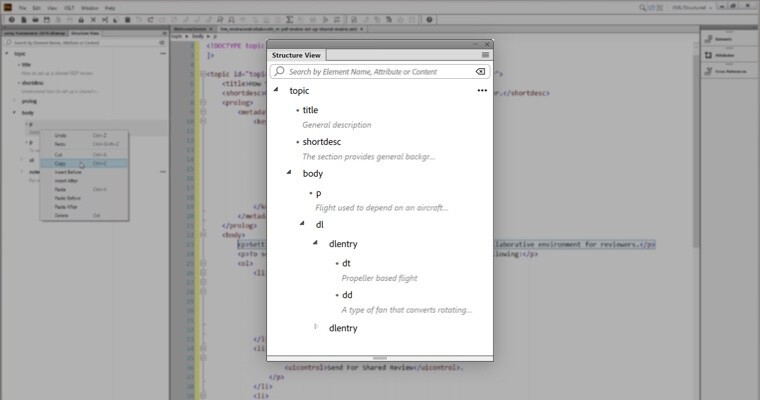
Task: Choose Paste After in the context menu
Action: click(x=84, y=207)
